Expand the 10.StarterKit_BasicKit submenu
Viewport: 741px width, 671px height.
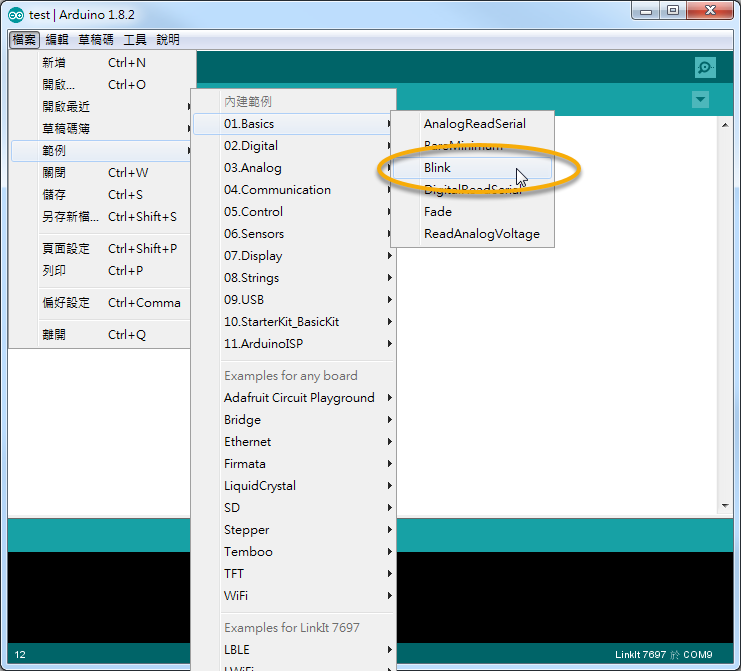[x=294, y=322]
